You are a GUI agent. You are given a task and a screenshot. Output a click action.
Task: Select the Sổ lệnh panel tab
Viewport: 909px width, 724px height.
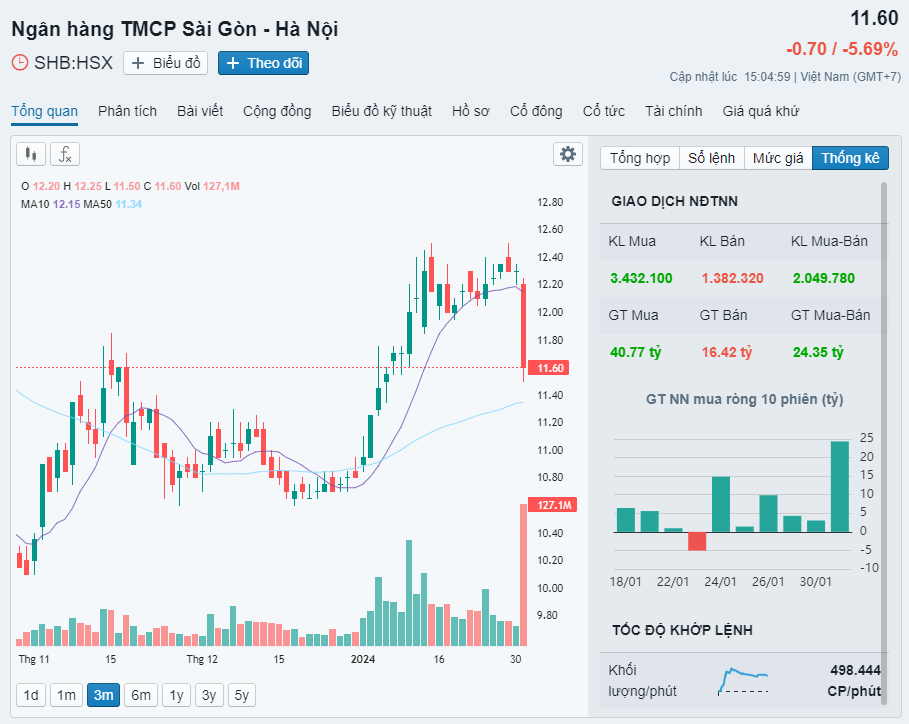(711, 158)
